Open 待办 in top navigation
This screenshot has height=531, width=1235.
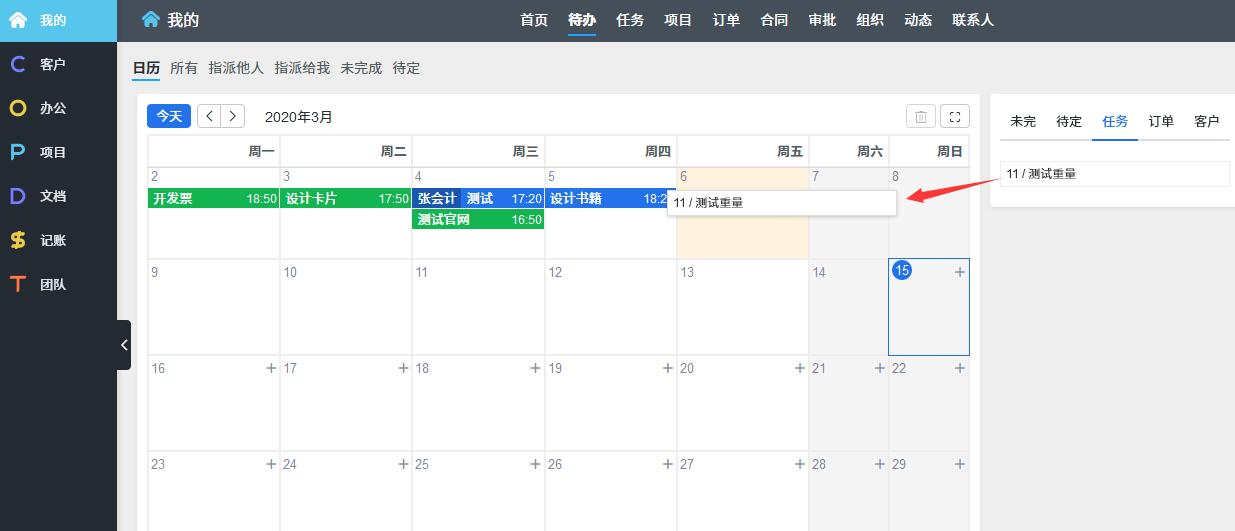[582, 20]
